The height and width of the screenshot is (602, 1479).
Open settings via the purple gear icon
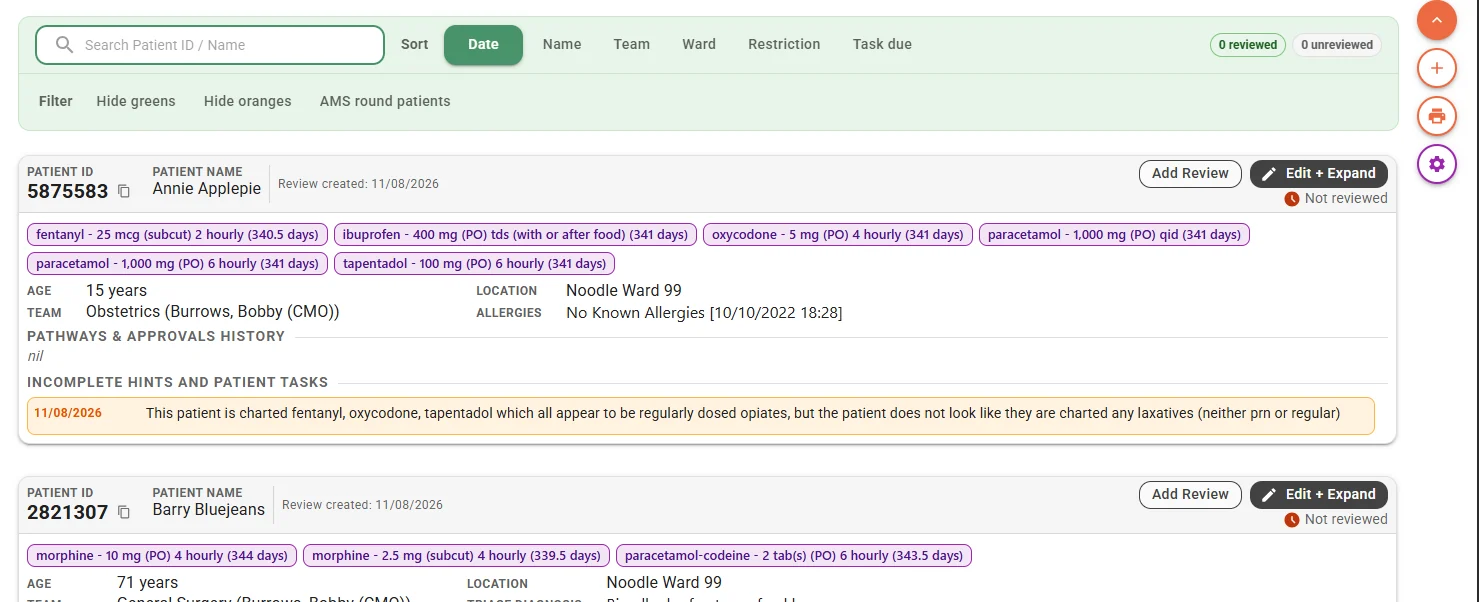coord(1437,164)
